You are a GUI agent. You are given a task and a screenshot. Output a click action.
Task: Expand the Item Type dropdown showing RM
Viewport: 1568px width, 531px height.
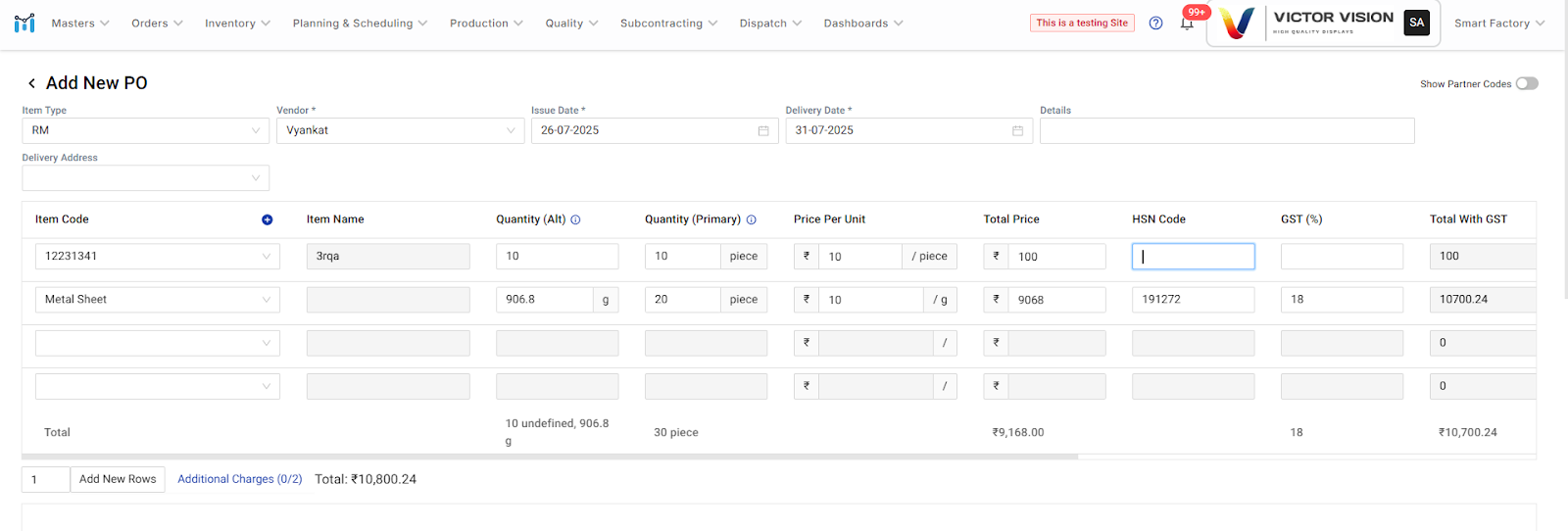(145, 130)
